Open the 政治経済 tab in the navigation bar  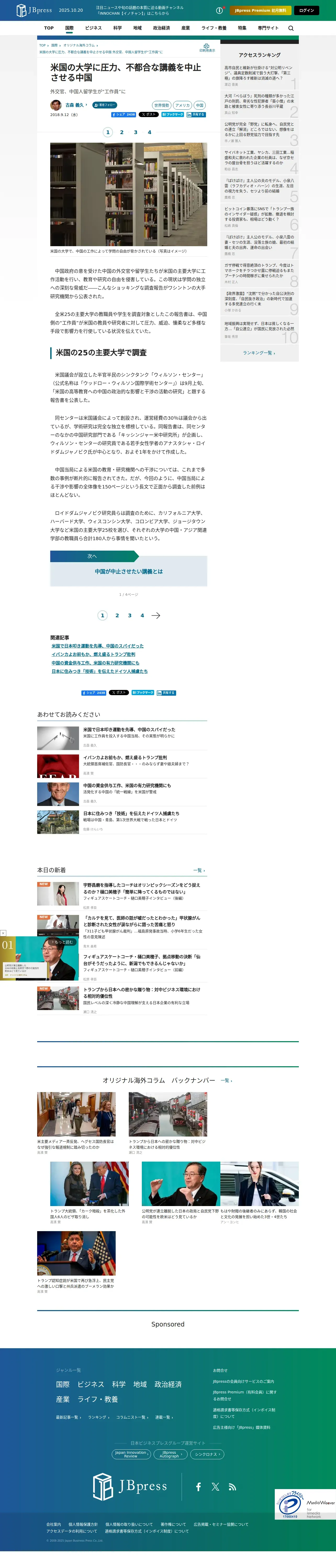(x=162, y=28)
